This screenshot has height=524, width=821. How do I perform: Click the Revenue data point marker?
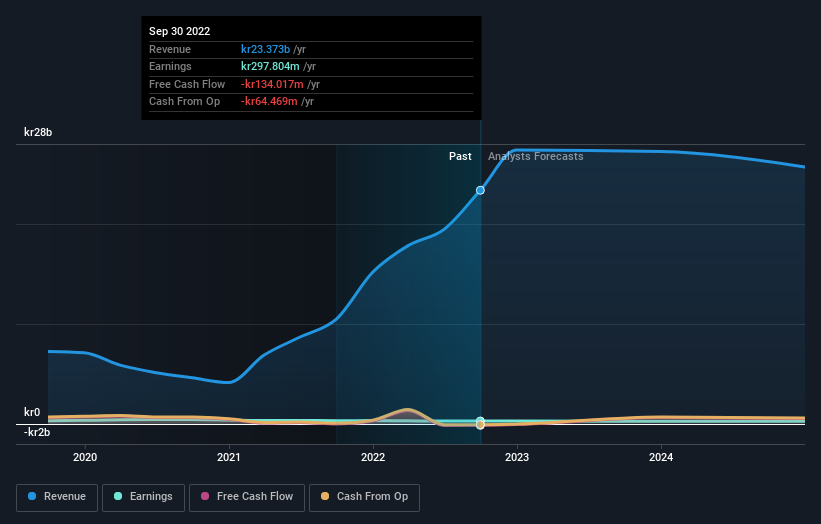(480, 190)
